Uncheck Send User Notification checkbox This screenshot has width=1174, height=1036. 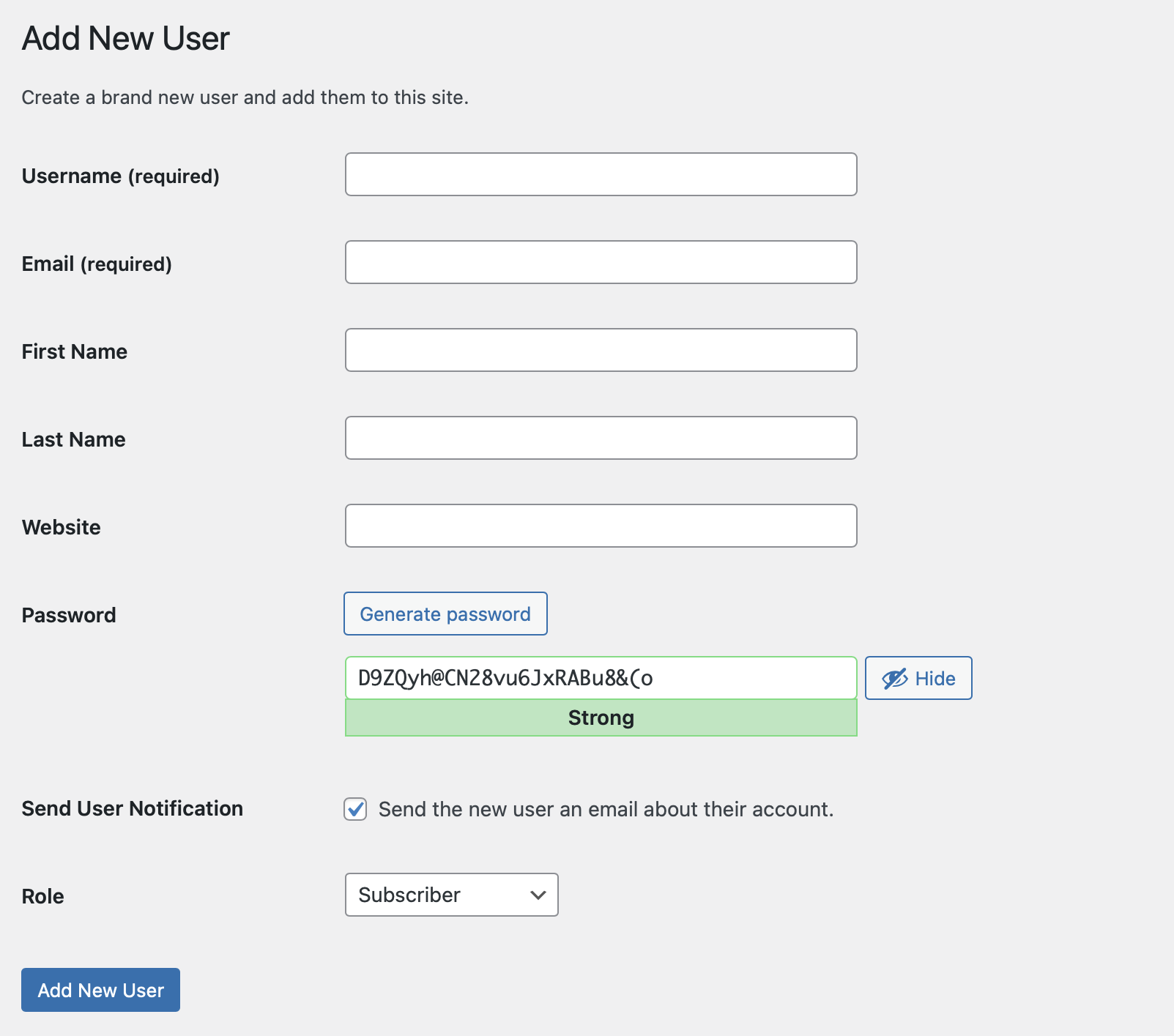pyautogui.click(x=355, y=809)
